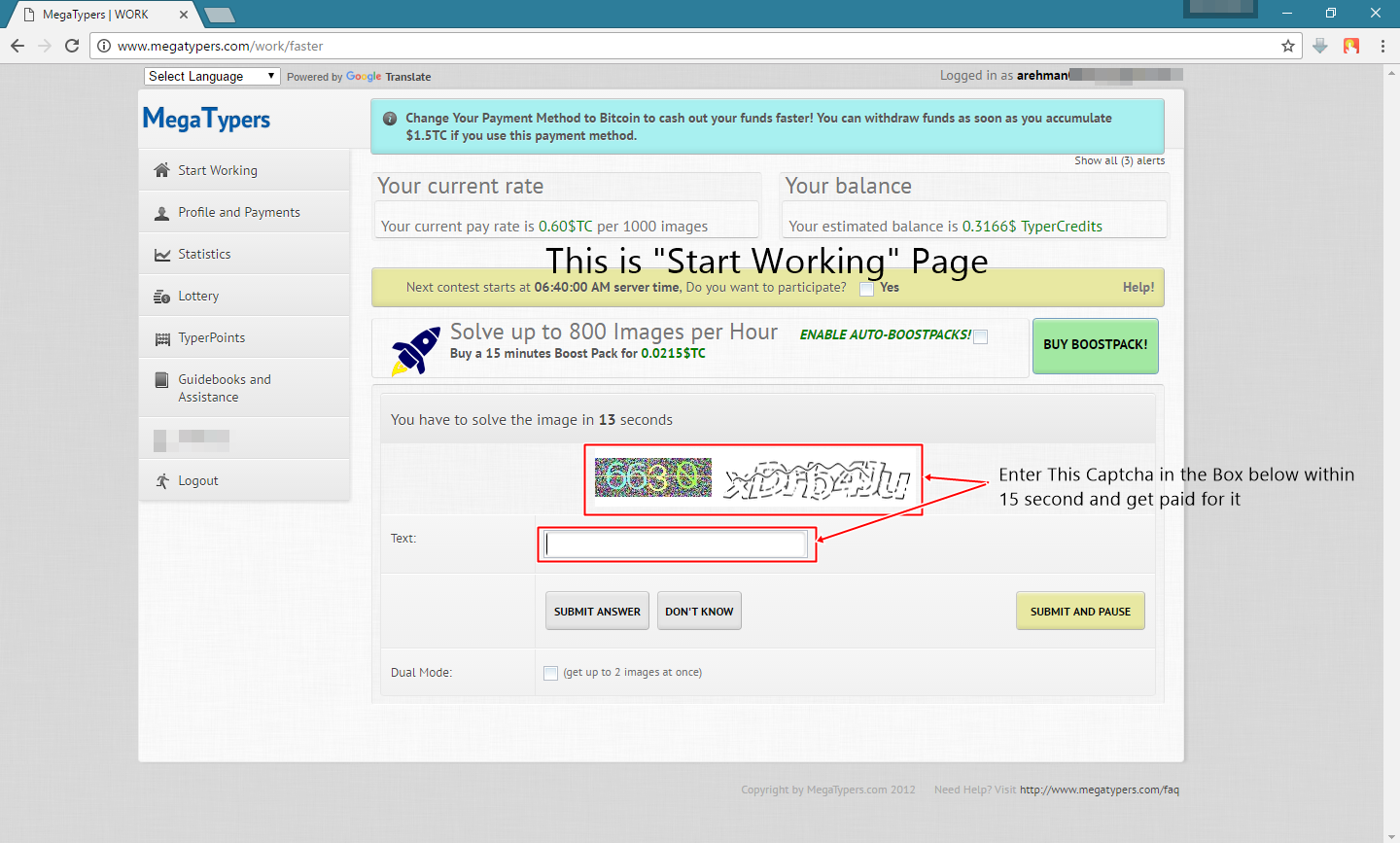
Task: Open the Select Language dropdown
Action: [x=212, y=76]
